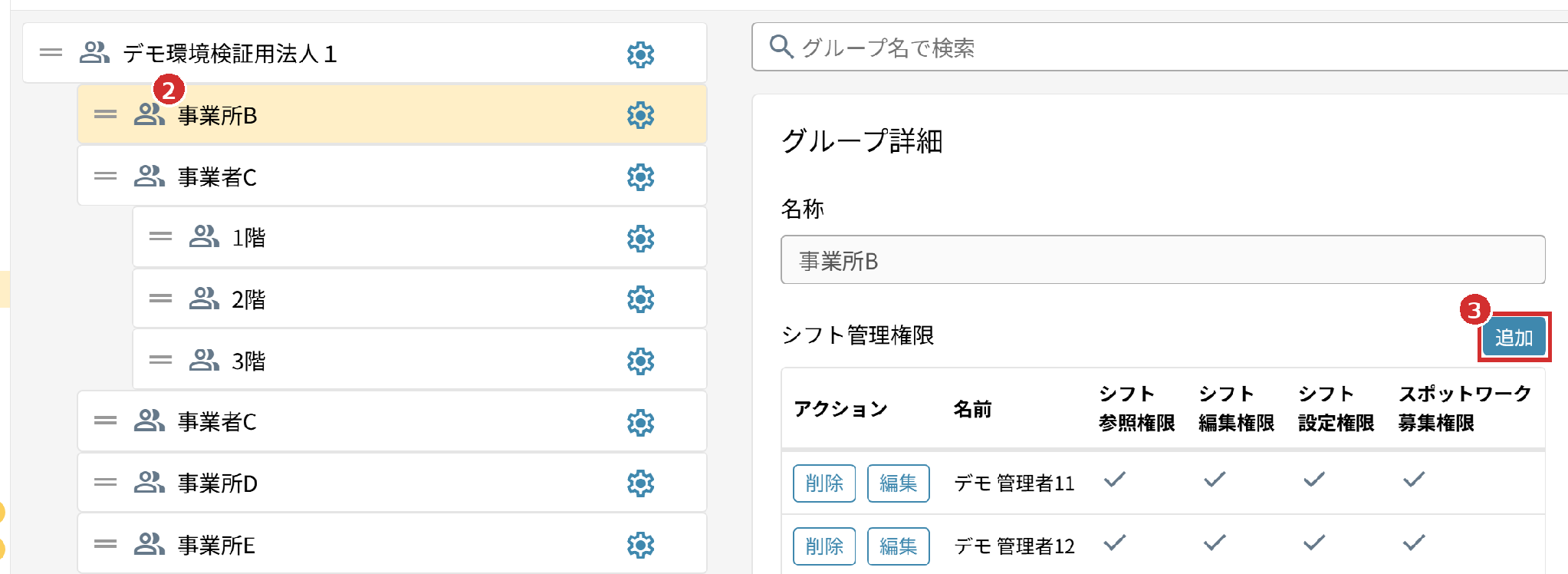The width and height of the screenshot is (1568, 574).
Task: Click the magnifier icon in group search
Action: click(781, 46)
